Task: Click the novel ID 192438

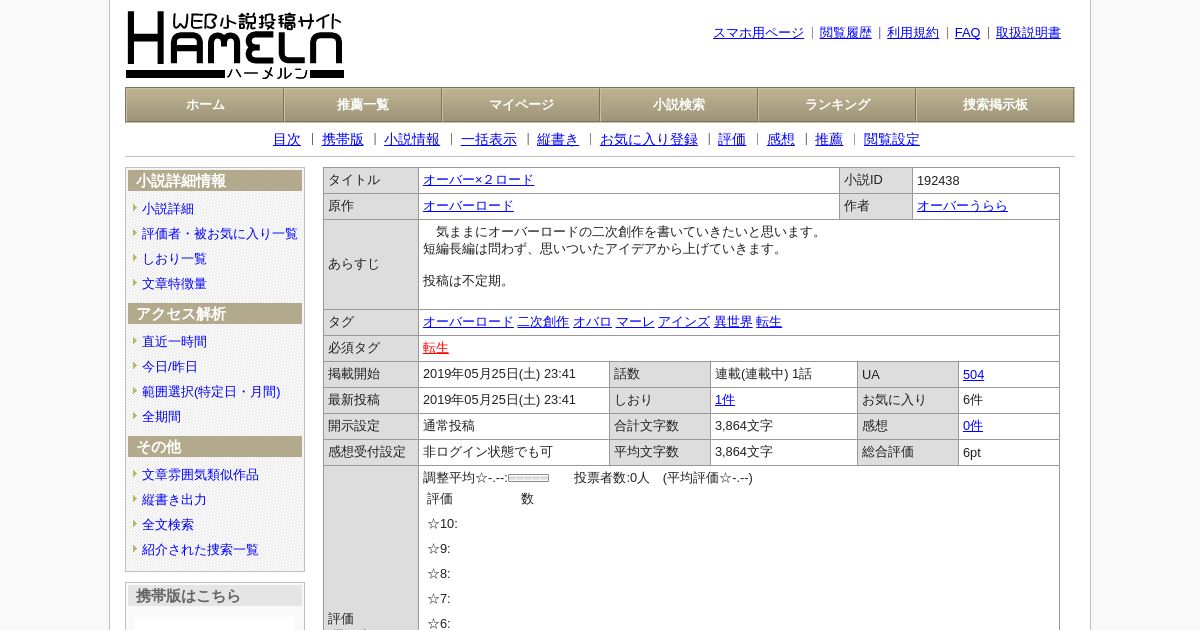Action: 938,181
